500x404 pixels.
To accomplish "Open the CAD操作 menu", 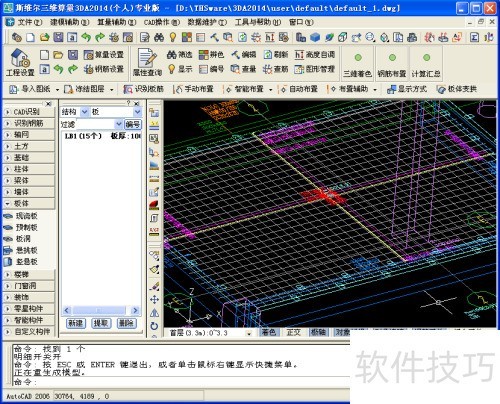I will tap(162, 22).
